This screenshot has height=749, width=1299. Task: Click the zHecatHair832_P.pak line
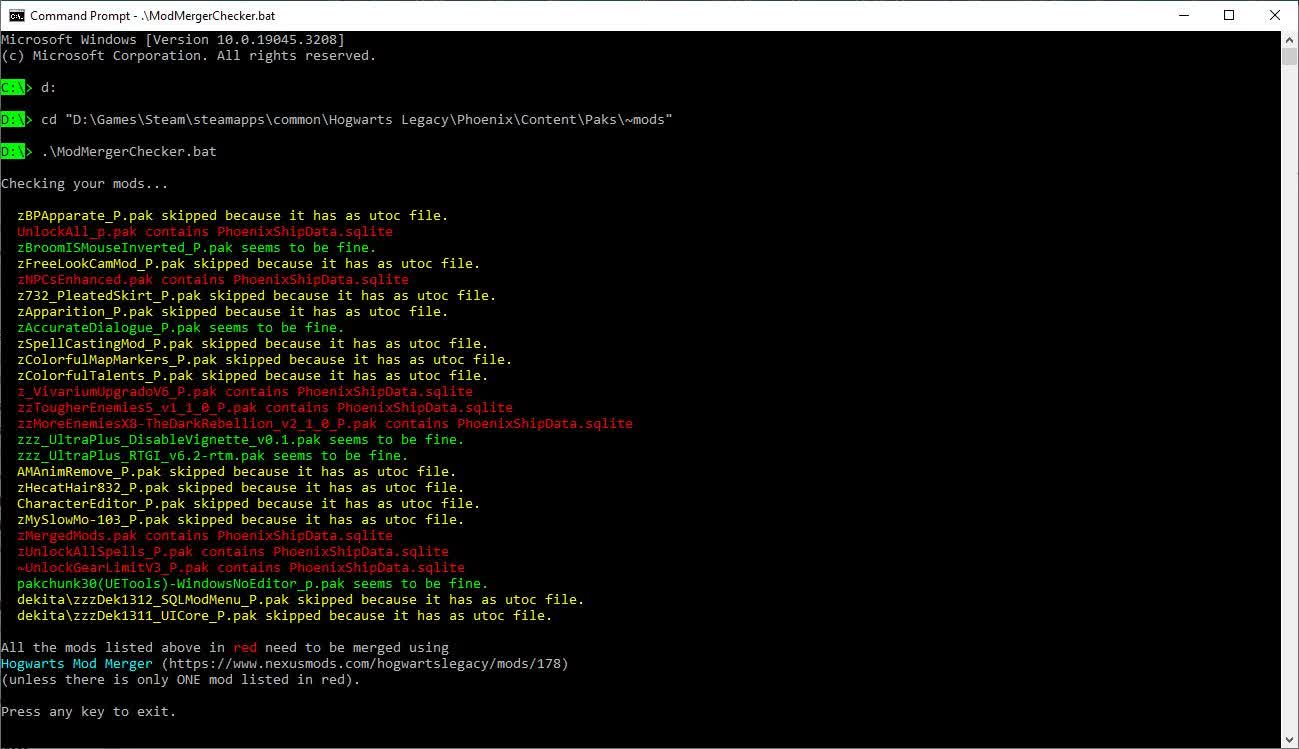coord(241,488)
